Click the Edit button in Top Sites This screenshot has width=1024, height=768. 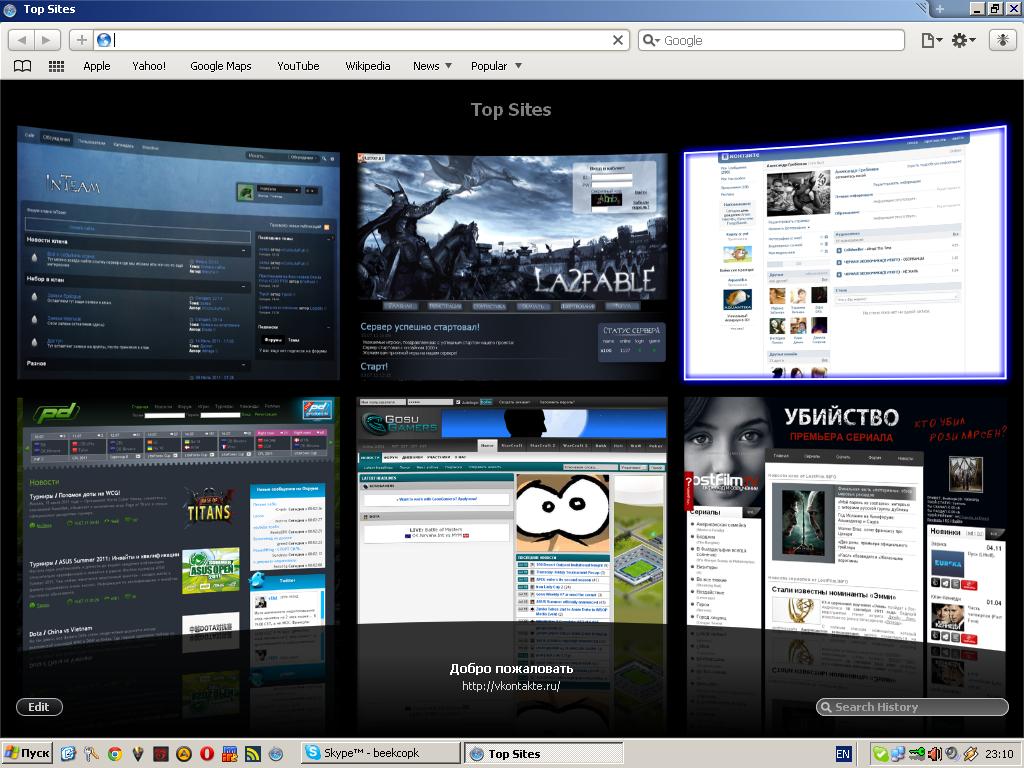tap(39, 707)
